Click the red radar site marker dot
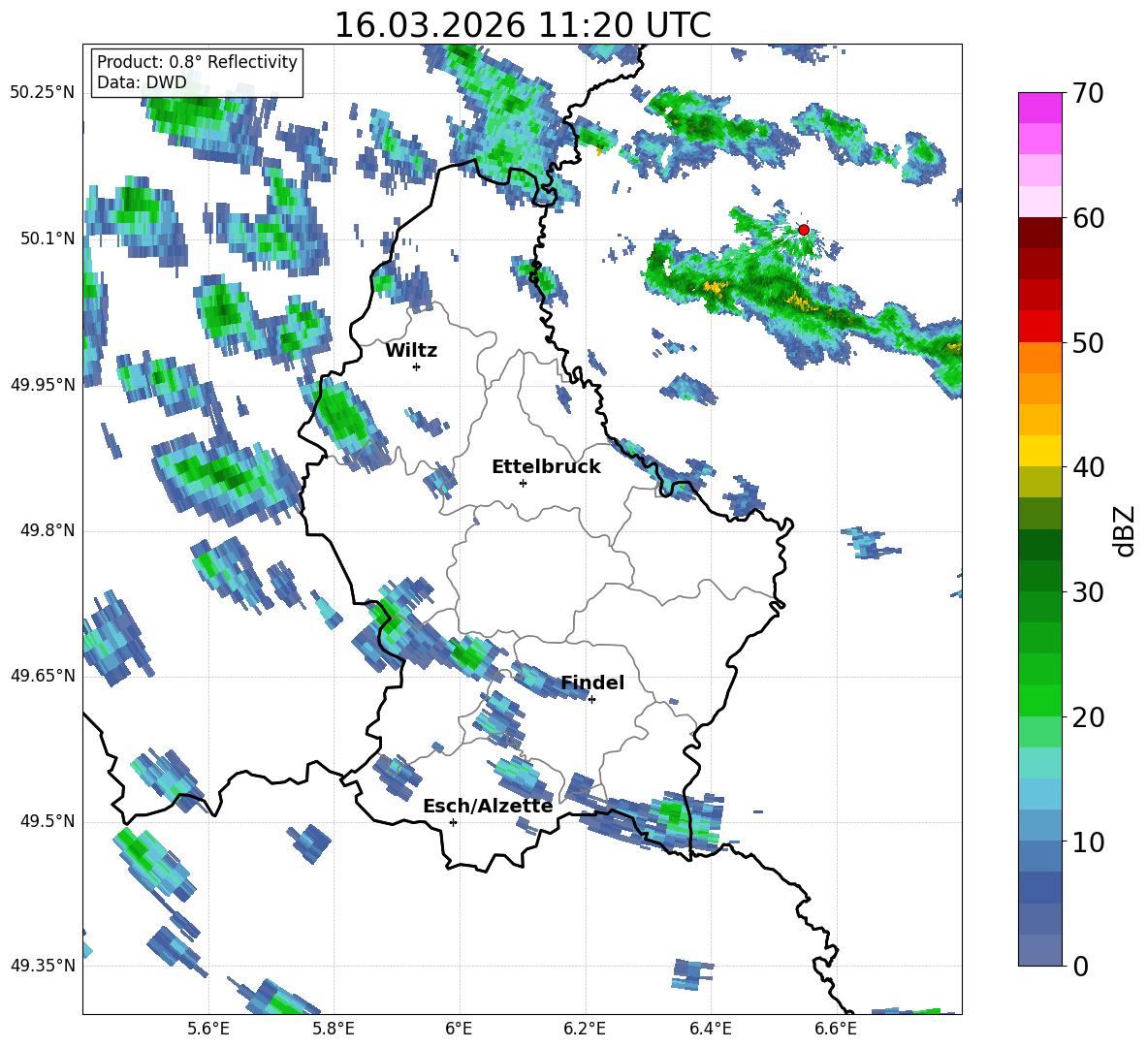This screenshot has width=1148, height=1048. click(804, 230)
